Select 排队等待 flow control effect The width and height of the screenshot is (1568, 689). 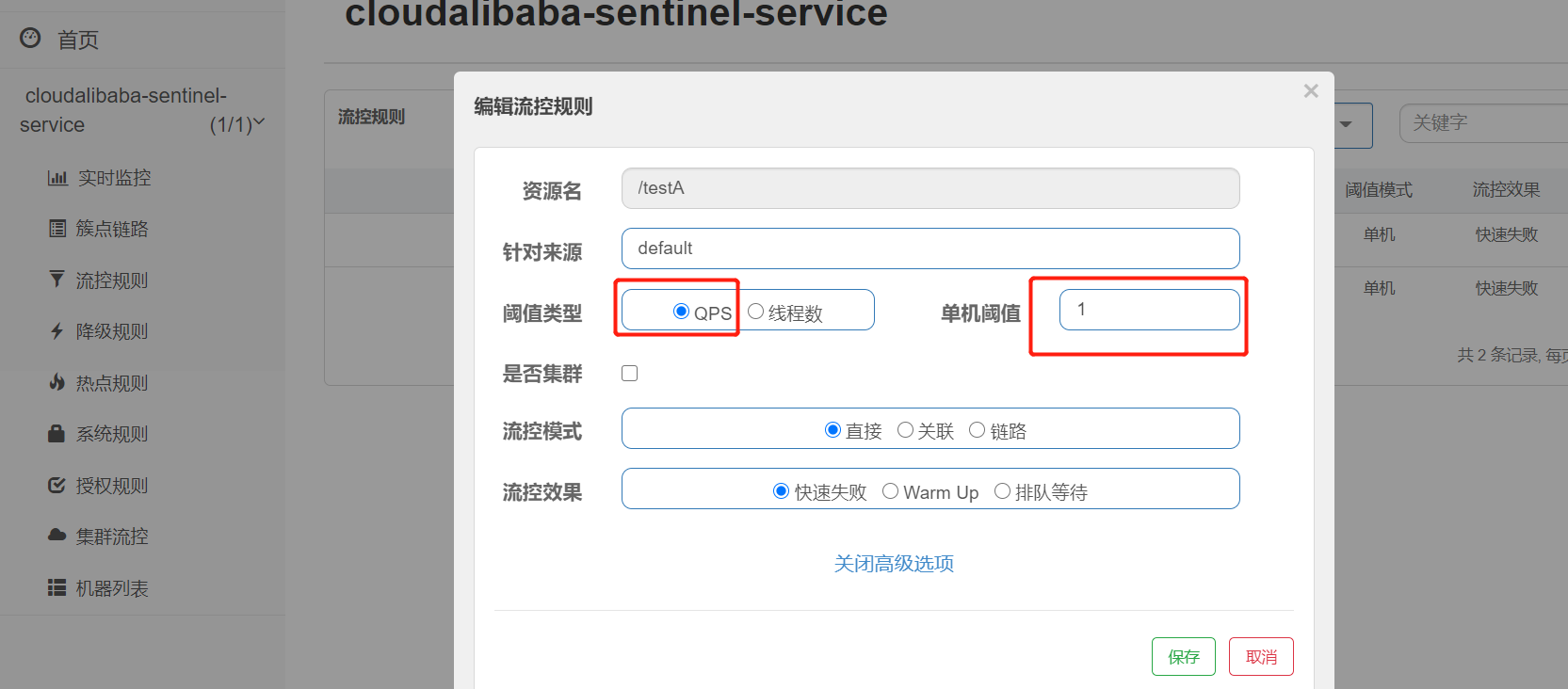point(1002,491)
